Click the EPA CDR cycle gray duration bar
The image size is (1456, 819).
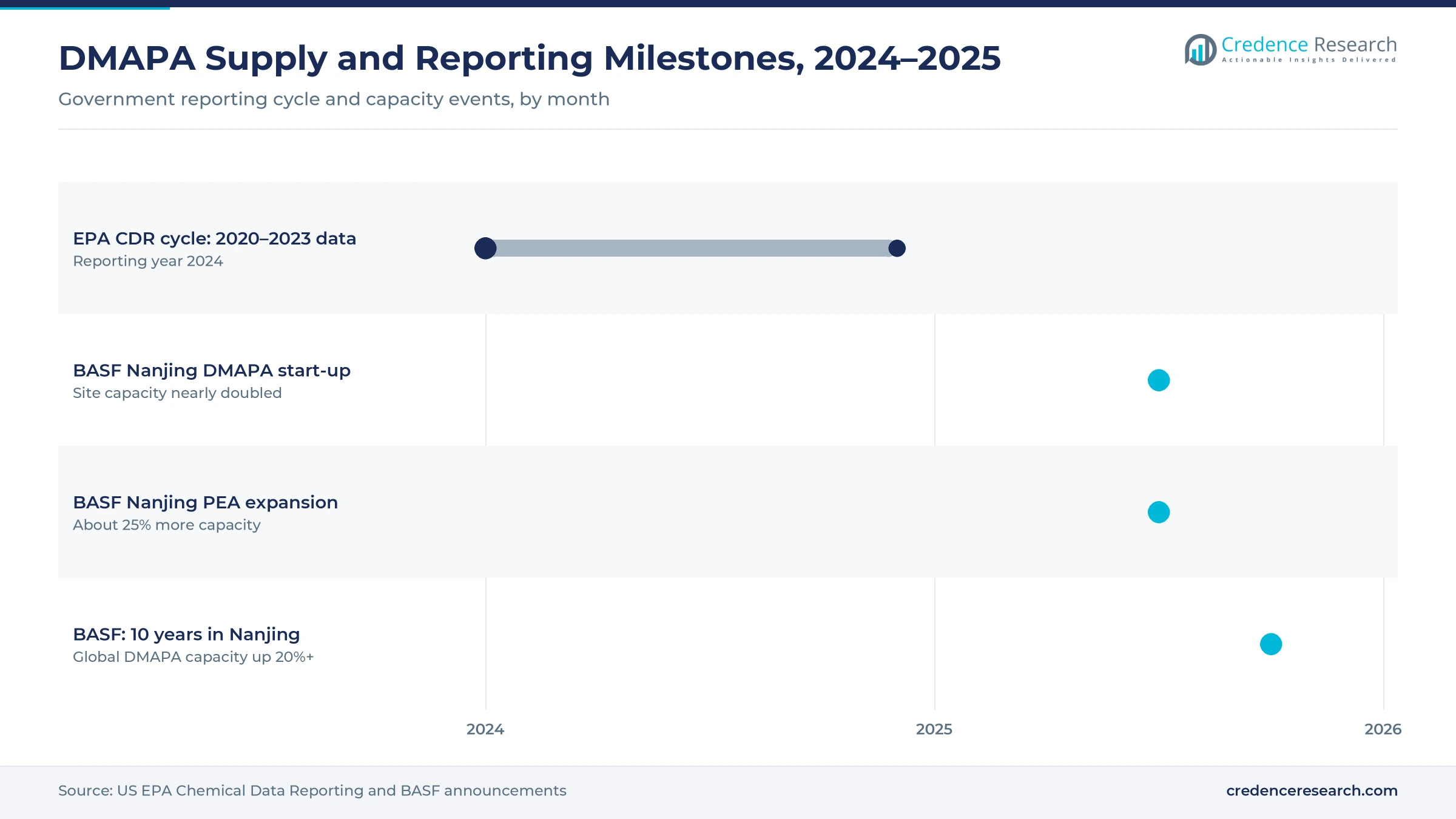691,248
